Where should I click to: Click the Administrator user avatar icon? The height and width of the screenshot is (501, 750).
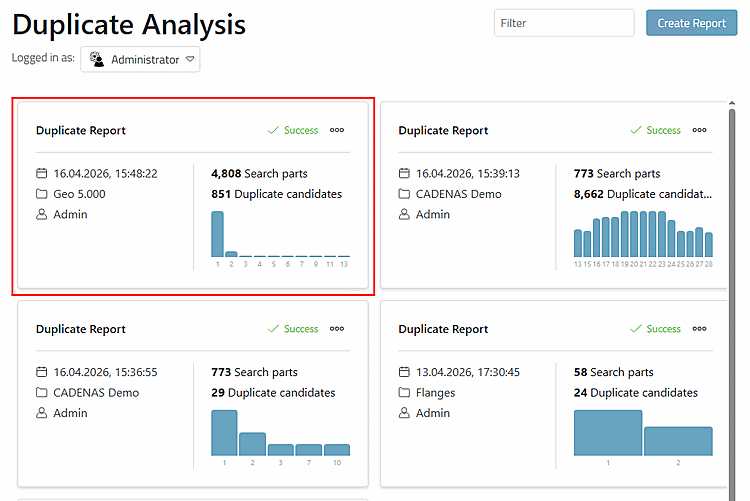click(97, 59)
